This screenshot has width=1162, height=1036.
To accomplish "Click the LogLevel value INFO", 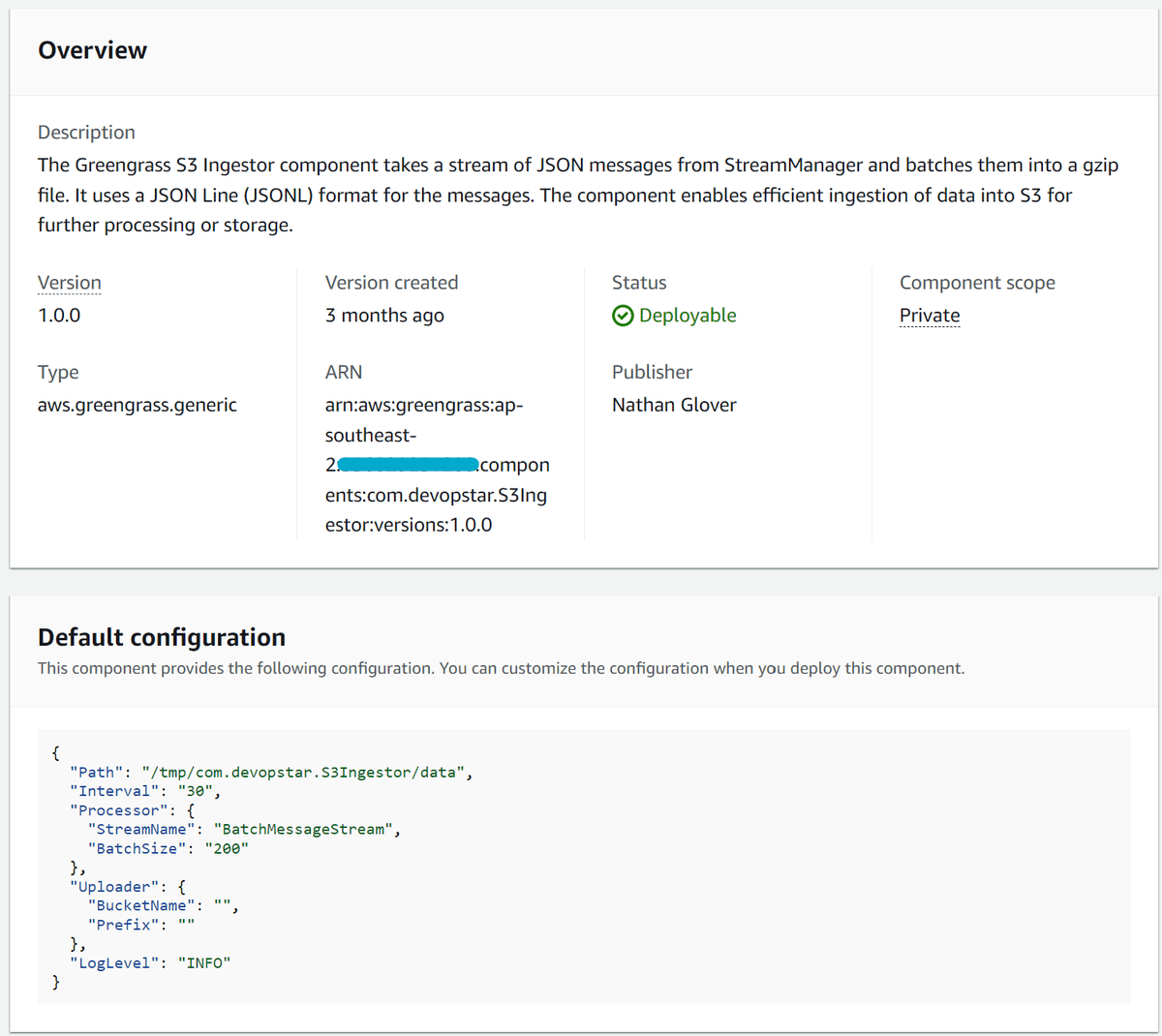I will point(205,962).
